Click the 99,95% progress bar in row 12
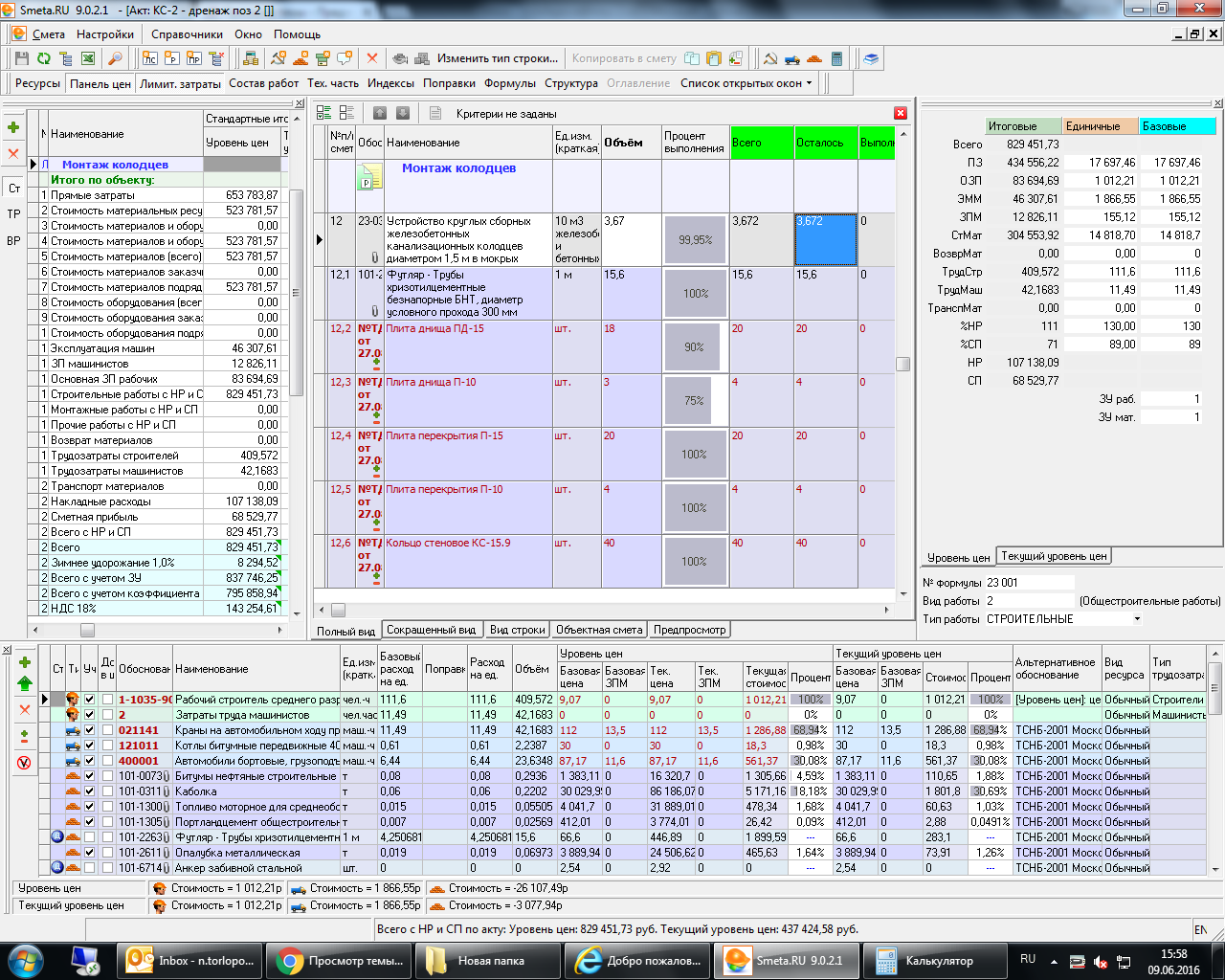This screenshot has height=980, width=1225. pyautogui.click(x=695, y=240)
